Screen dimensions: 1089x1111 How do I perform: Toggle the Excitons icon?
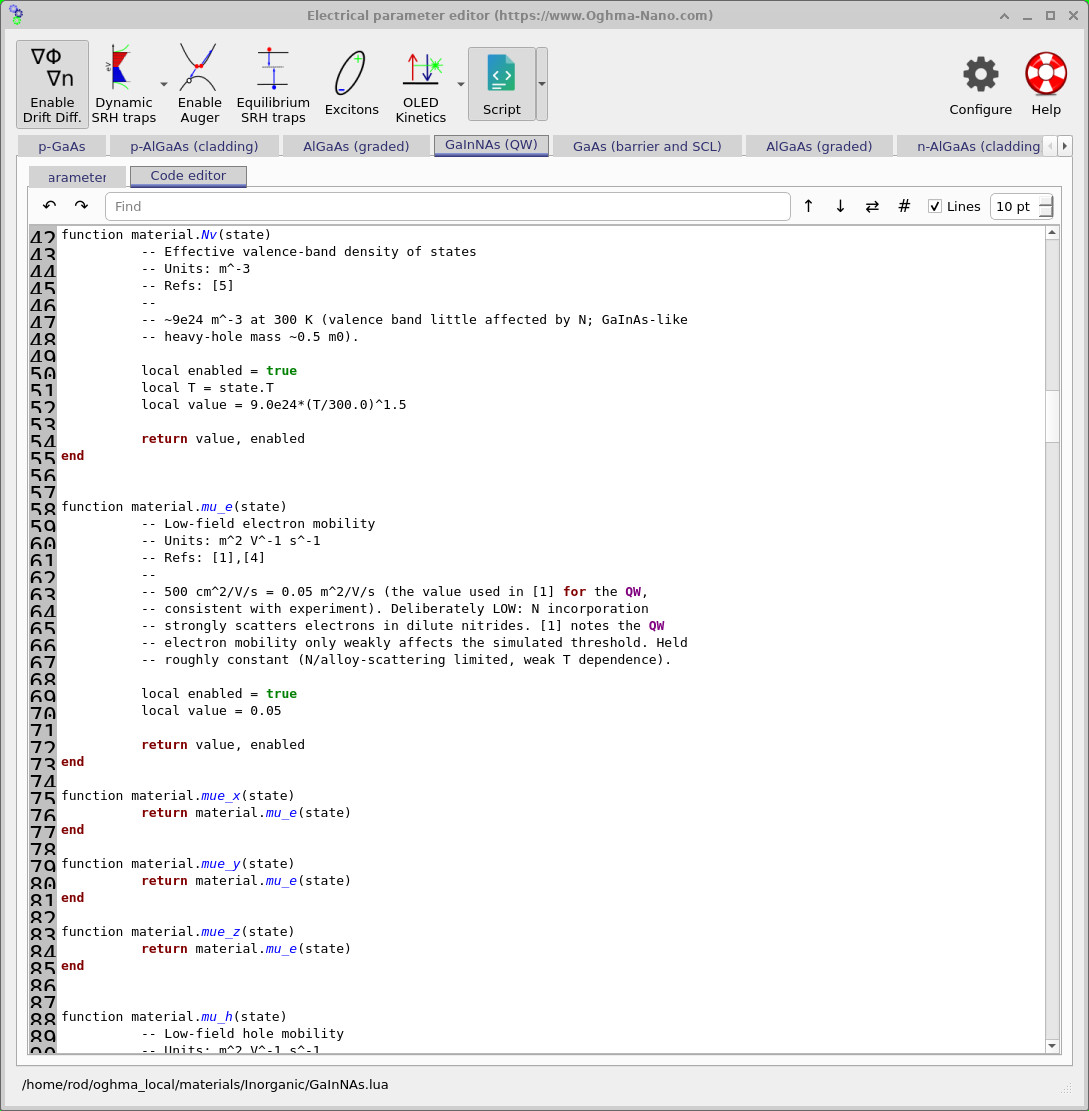(351, 84)
